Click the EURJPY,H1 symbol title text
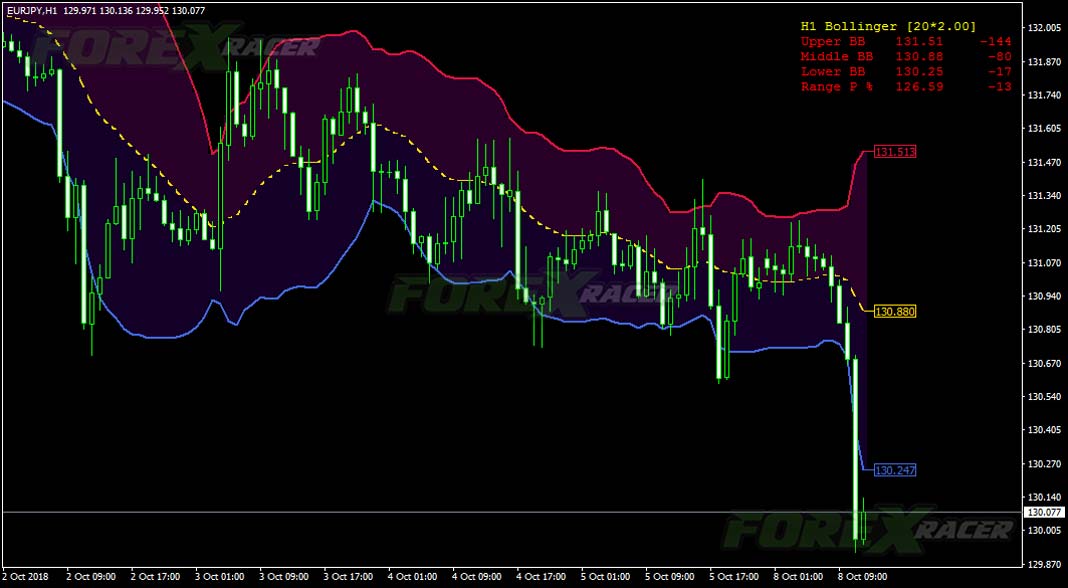This screenshot has width=1068, height=588. tap(31, 10)
